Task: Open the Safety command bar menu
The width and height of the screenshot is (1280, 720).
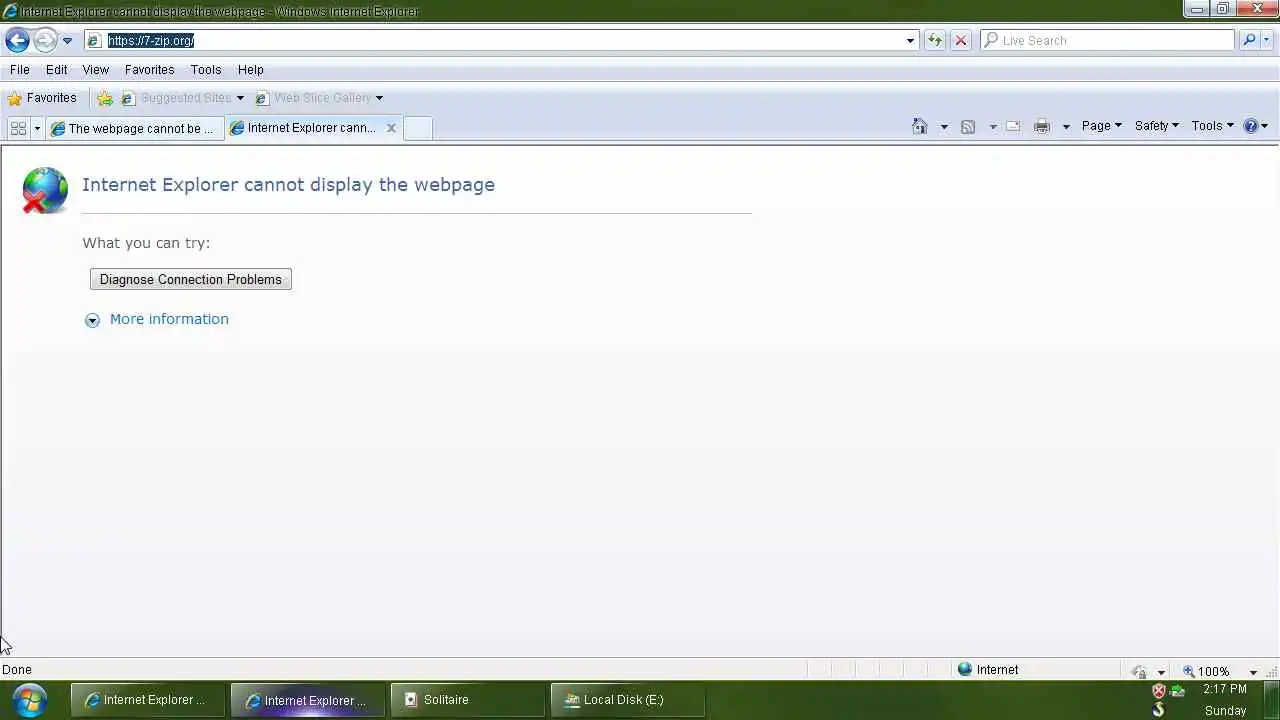Action: click(1157, 126)
